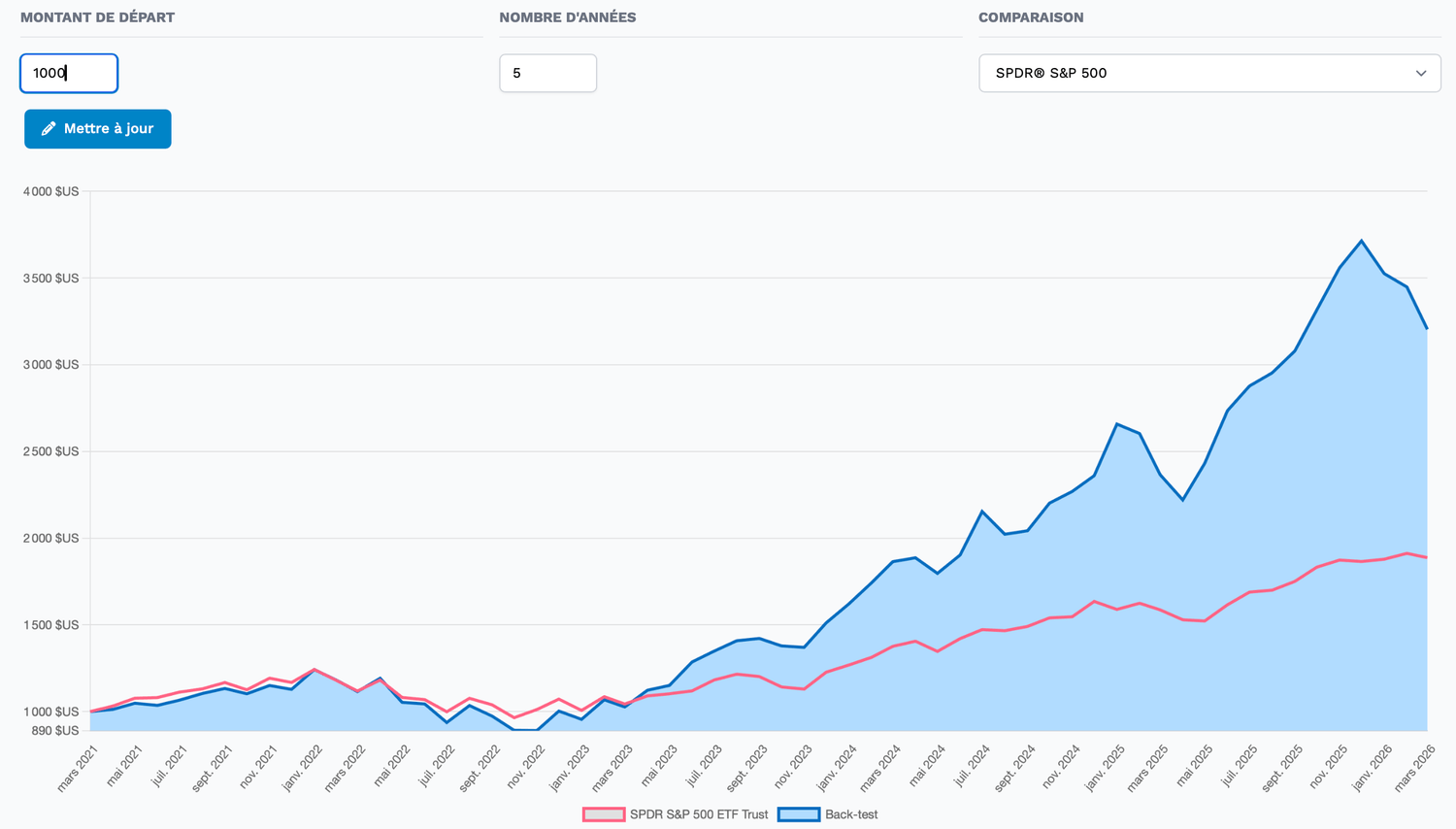The image size is (1456, 829).
Task: Hide the series via SPDR S&P 500 ETF Trust label
Action: click(x=698, y=814)
